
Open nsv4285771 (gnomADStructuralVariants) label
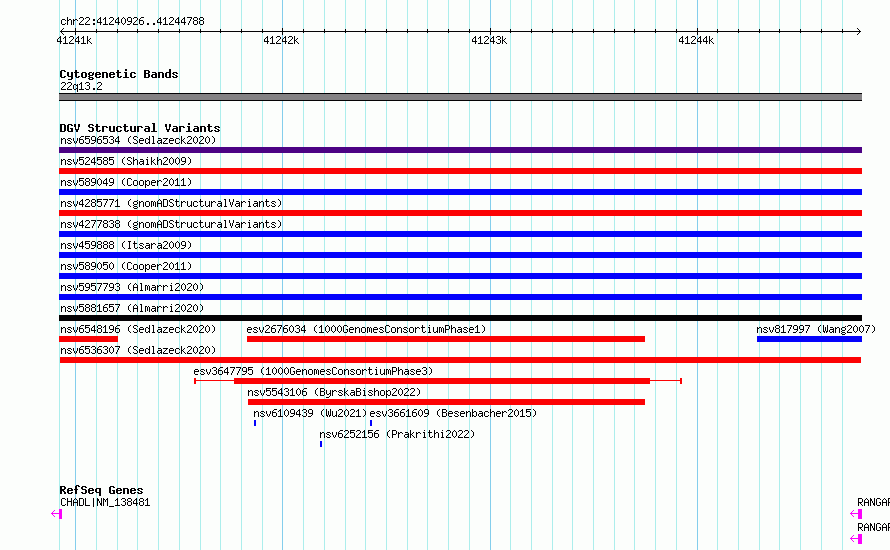171,203
